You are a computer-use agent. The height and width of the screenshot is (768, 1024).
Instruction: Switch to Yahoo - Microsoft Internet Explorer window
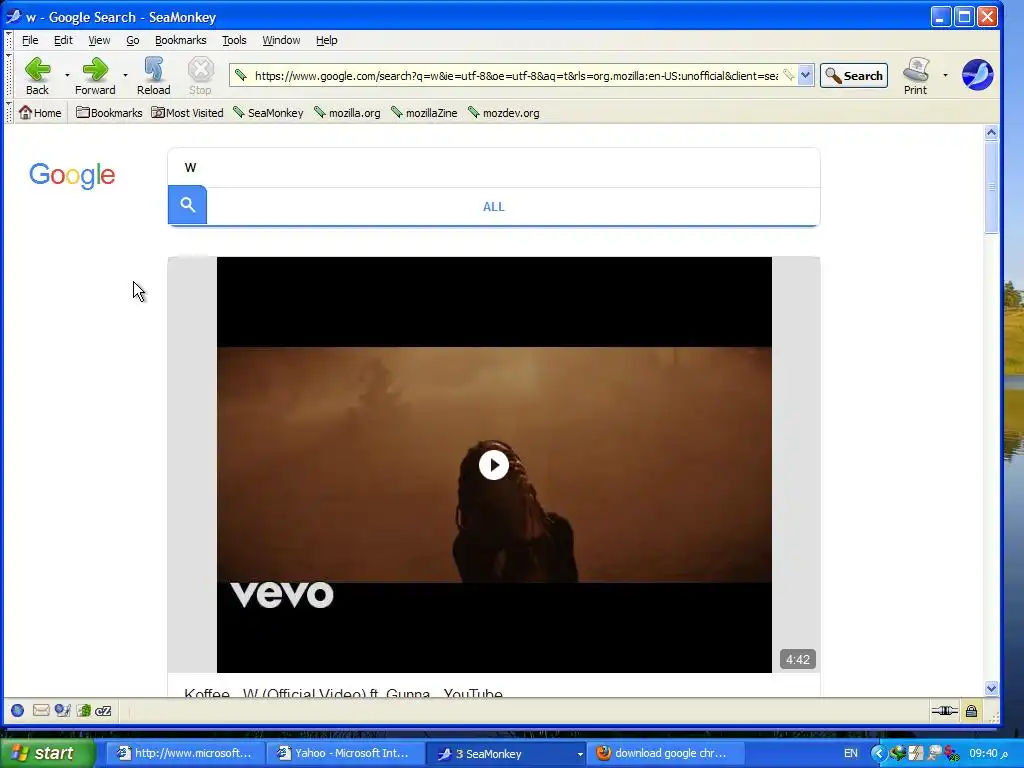tap(345, 754)
